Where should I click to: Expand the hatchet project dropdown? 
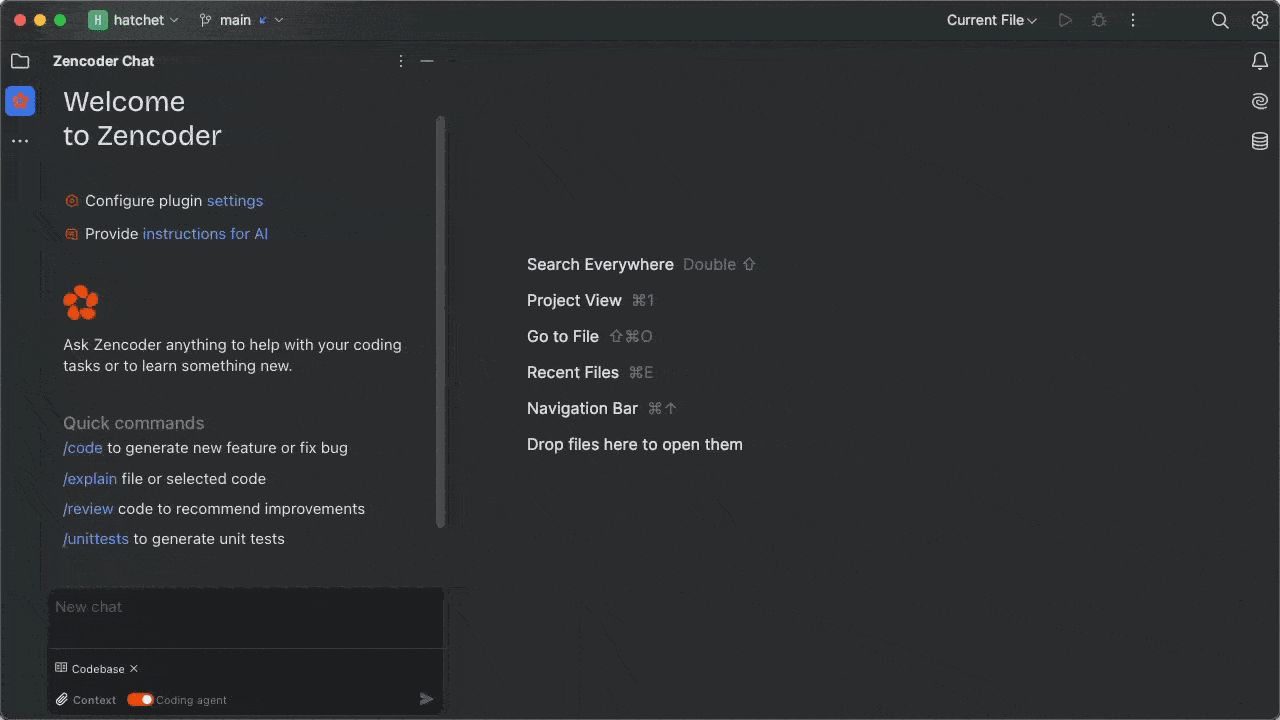134,20
